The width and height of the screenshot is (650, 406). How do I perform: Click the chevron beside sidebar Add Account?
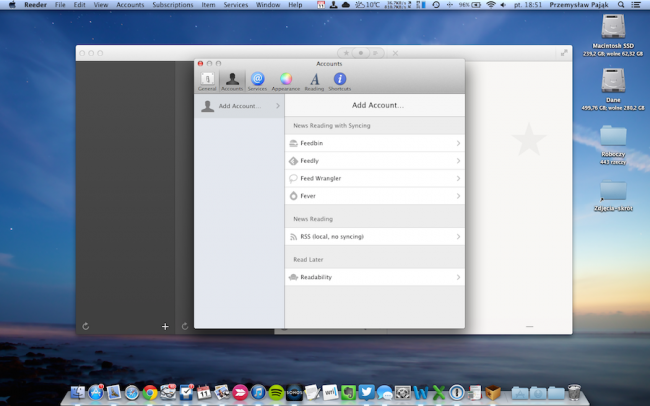point(278,106)
